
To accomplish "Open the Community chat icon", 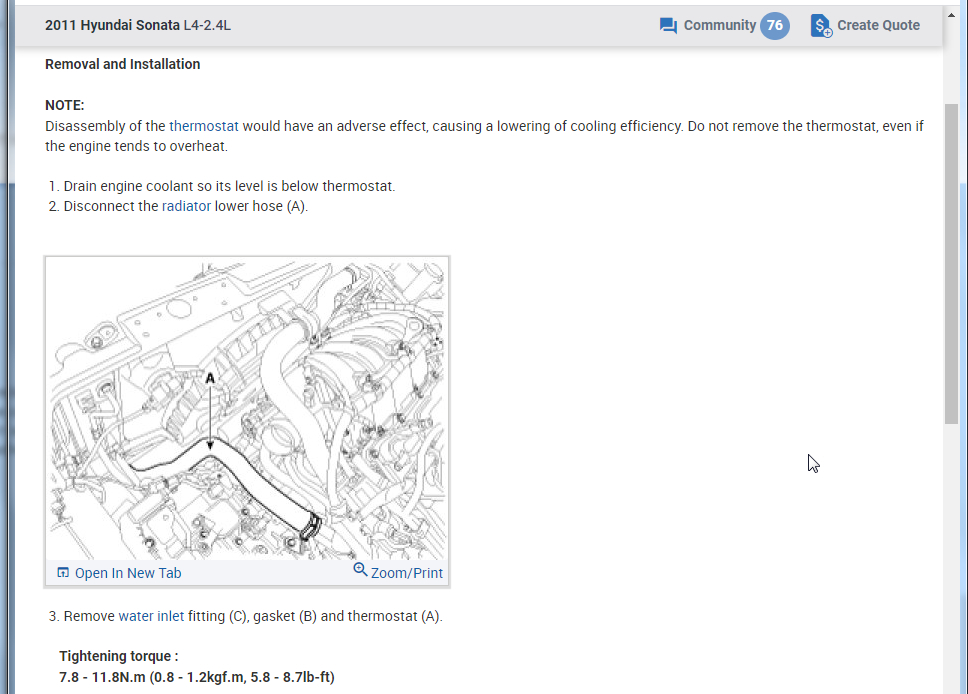I will (668, 26).
